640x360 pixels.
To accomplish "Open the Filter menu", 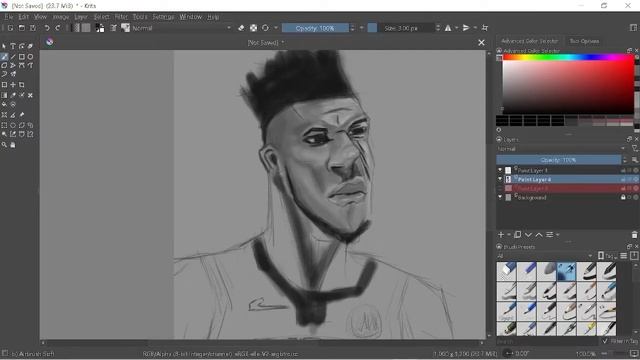I will click(121, 17).
